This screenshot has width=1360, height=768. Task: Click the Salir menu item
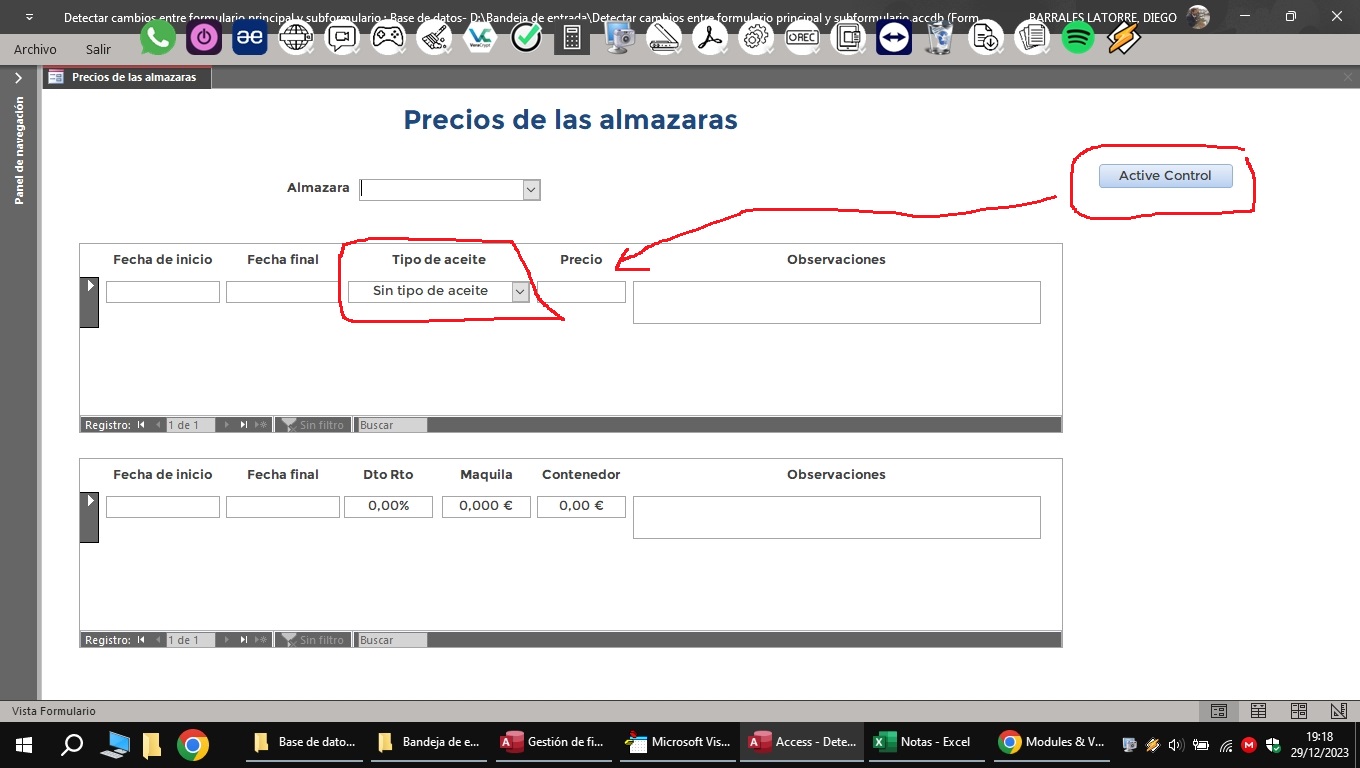tap(98, 49)
